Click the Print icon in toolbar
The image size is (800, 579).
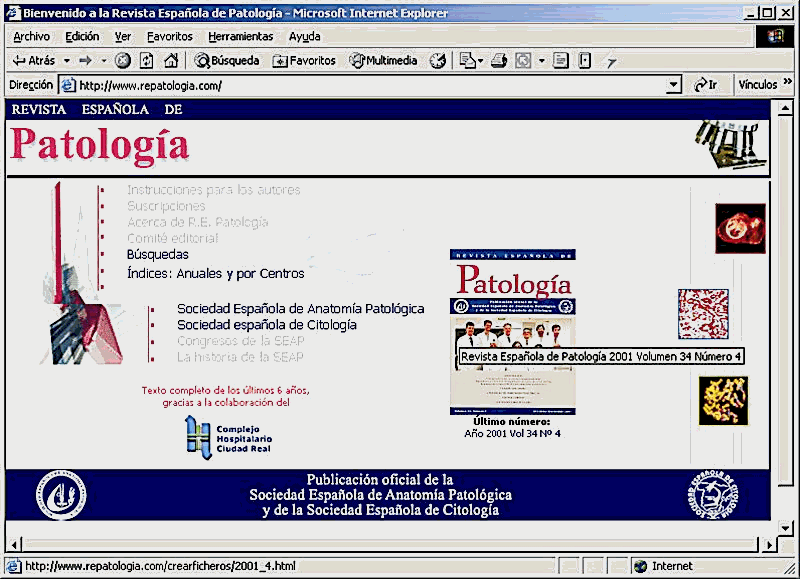coord(499,61)
